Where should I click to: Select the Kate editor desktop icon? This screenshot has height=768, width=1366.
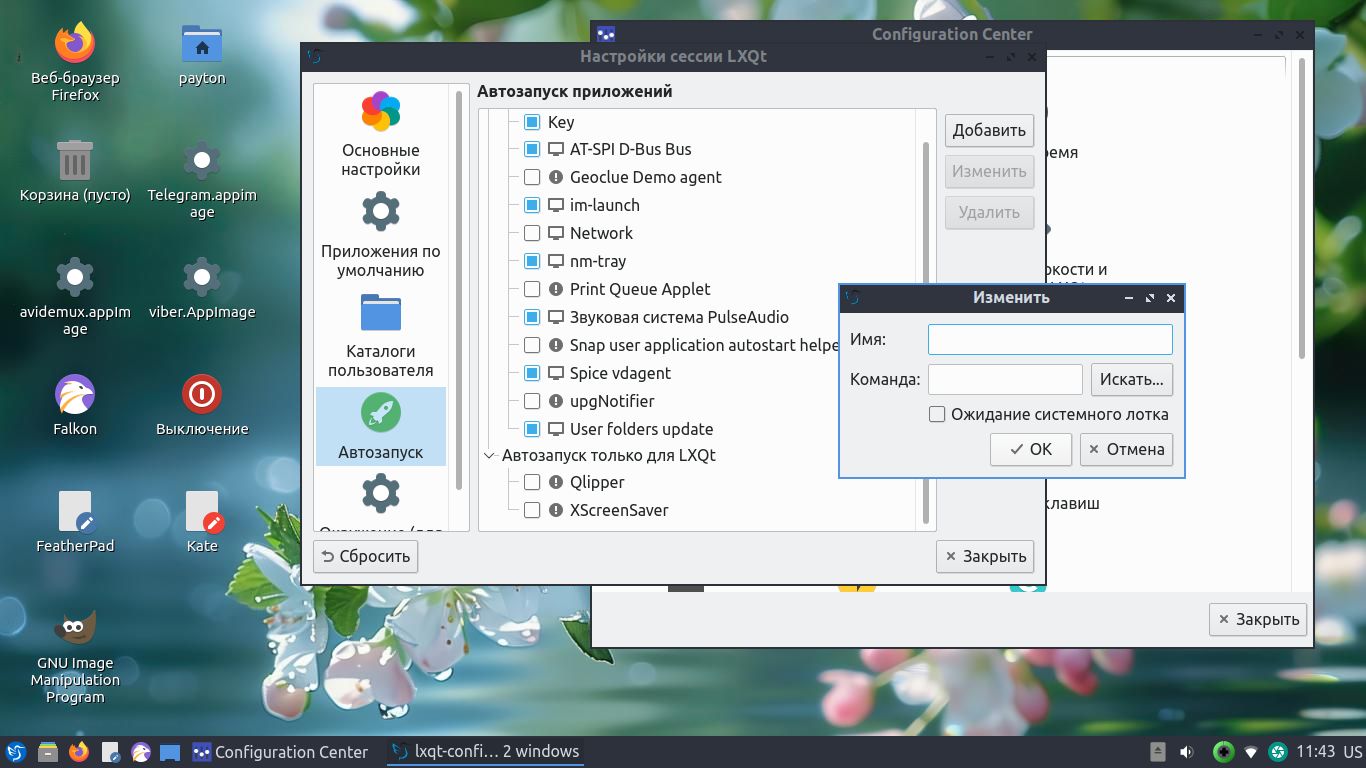coord(202,511)
